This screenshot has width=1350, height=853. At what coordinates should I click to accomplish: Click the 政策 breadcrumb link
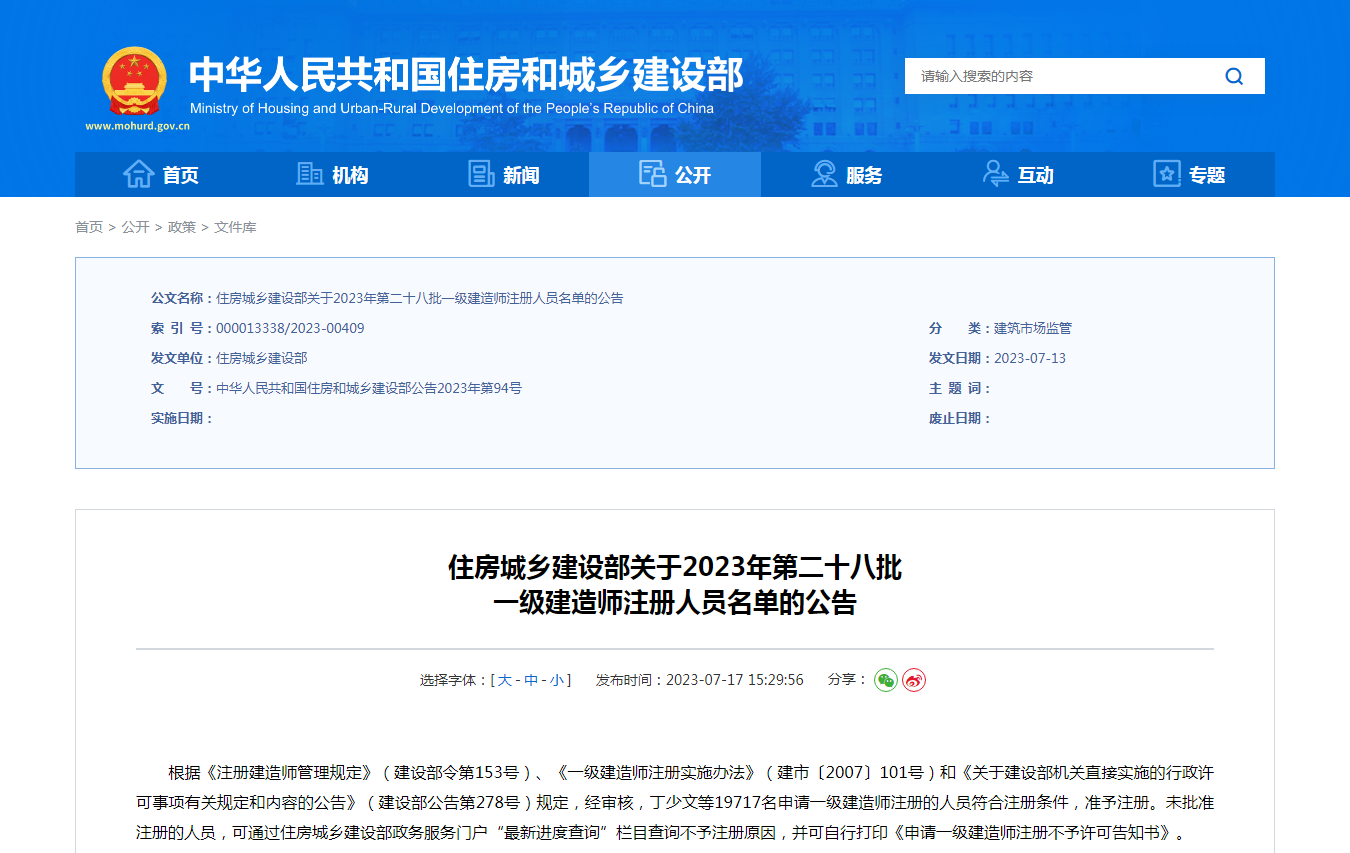181,227
